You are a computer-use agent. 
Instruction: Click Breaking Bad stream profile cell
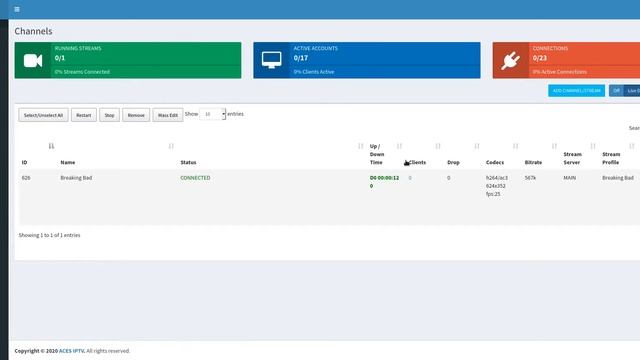[618, 178]
